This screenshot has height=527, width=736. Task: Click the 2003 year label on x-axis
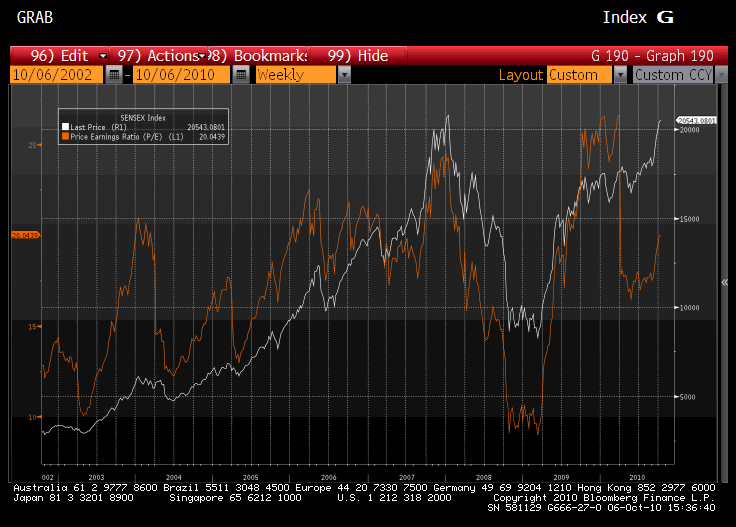tap(96, 477)
